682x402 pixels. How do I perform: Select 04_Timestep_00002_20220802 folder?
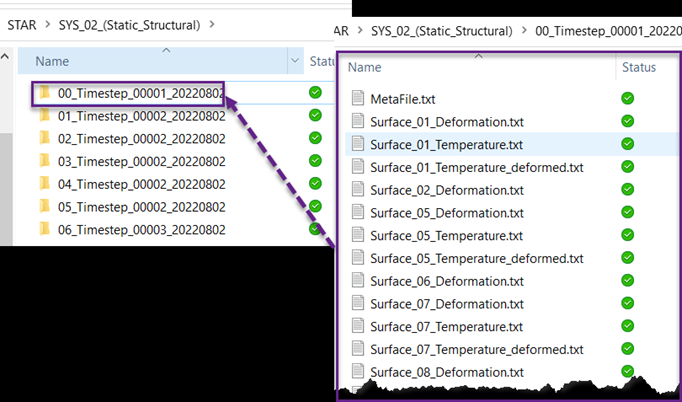point(141,184)
